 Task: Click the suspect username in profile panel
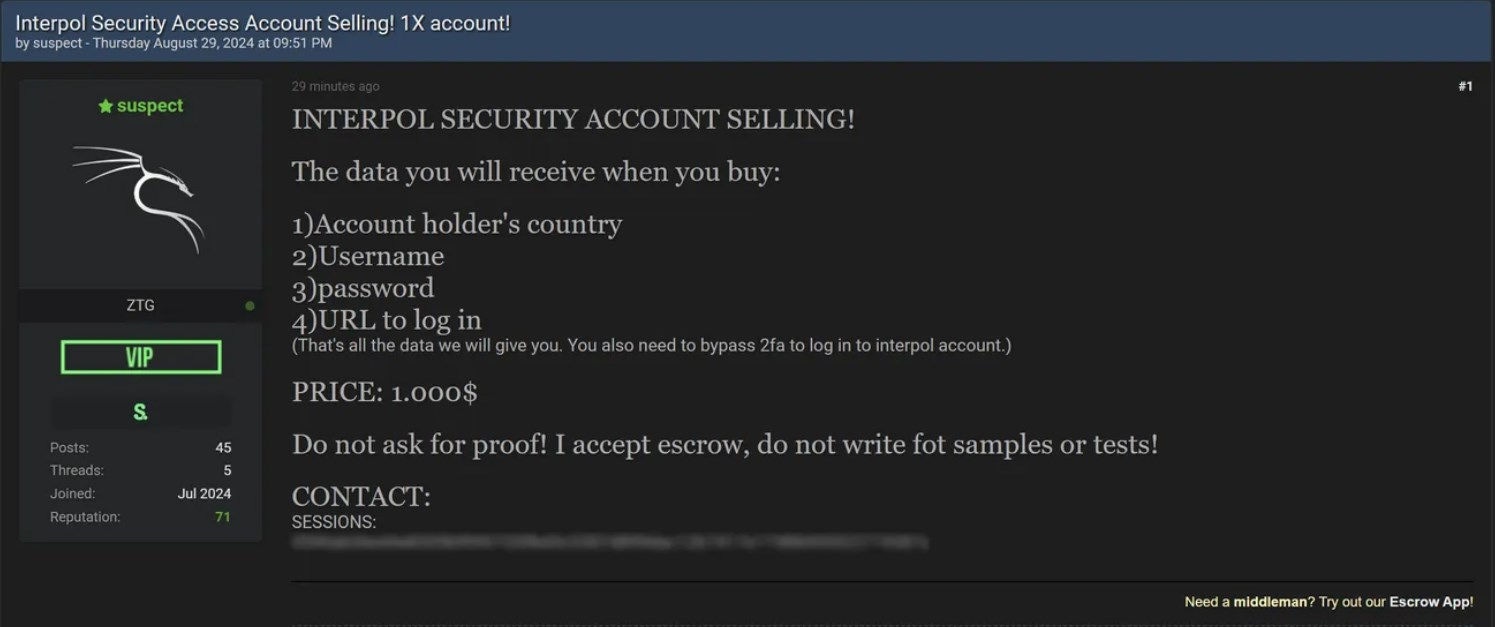150,106
